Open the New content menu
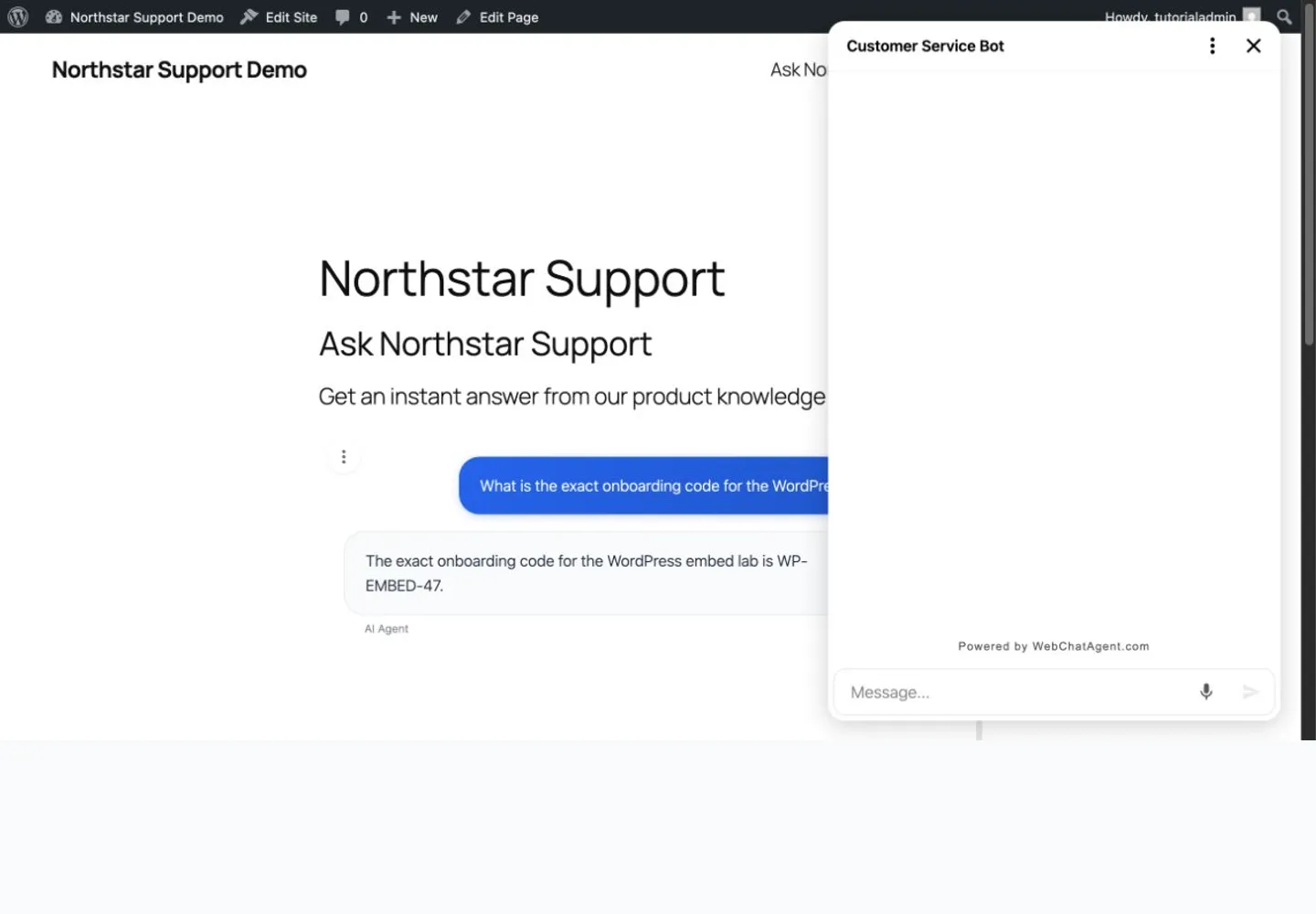 coord(412,16)
